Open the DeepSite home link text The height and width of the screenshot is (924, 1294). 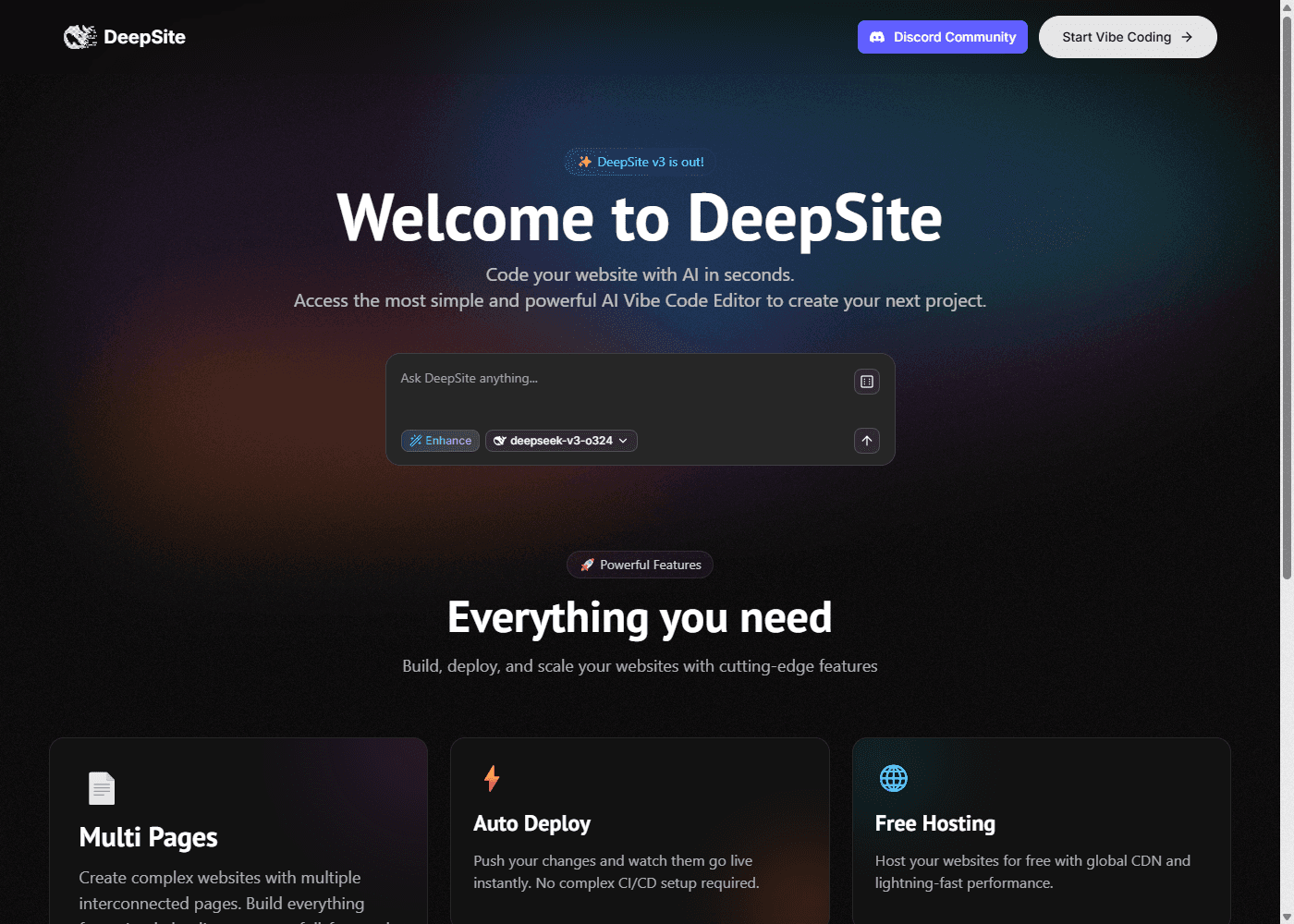click(144, 37)
